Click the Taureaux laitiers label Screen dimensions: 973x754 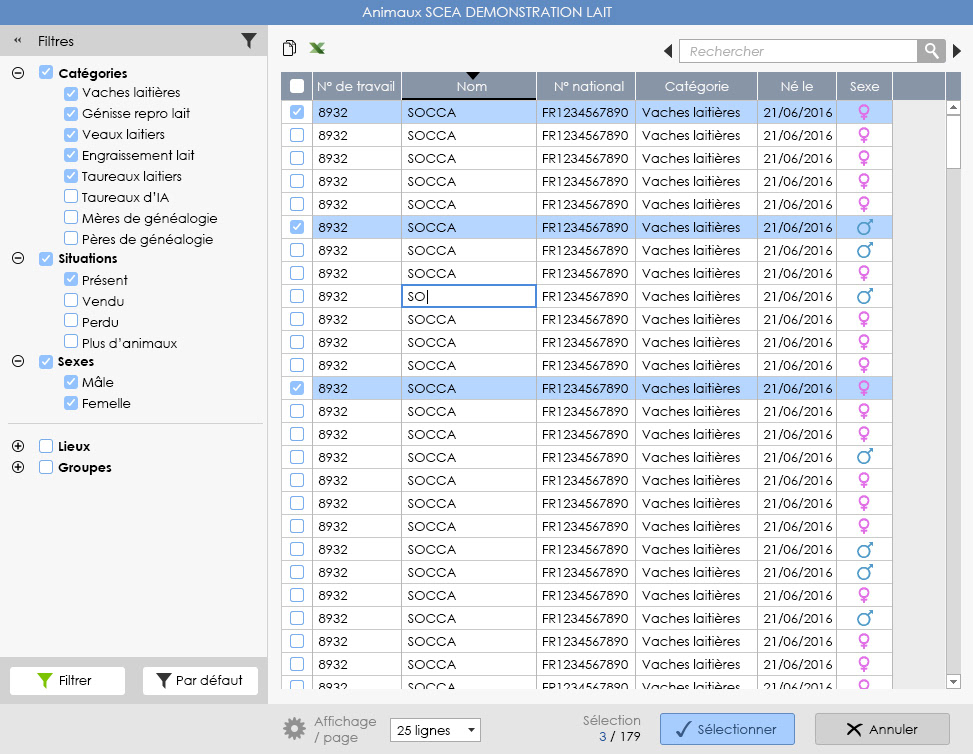132,176
